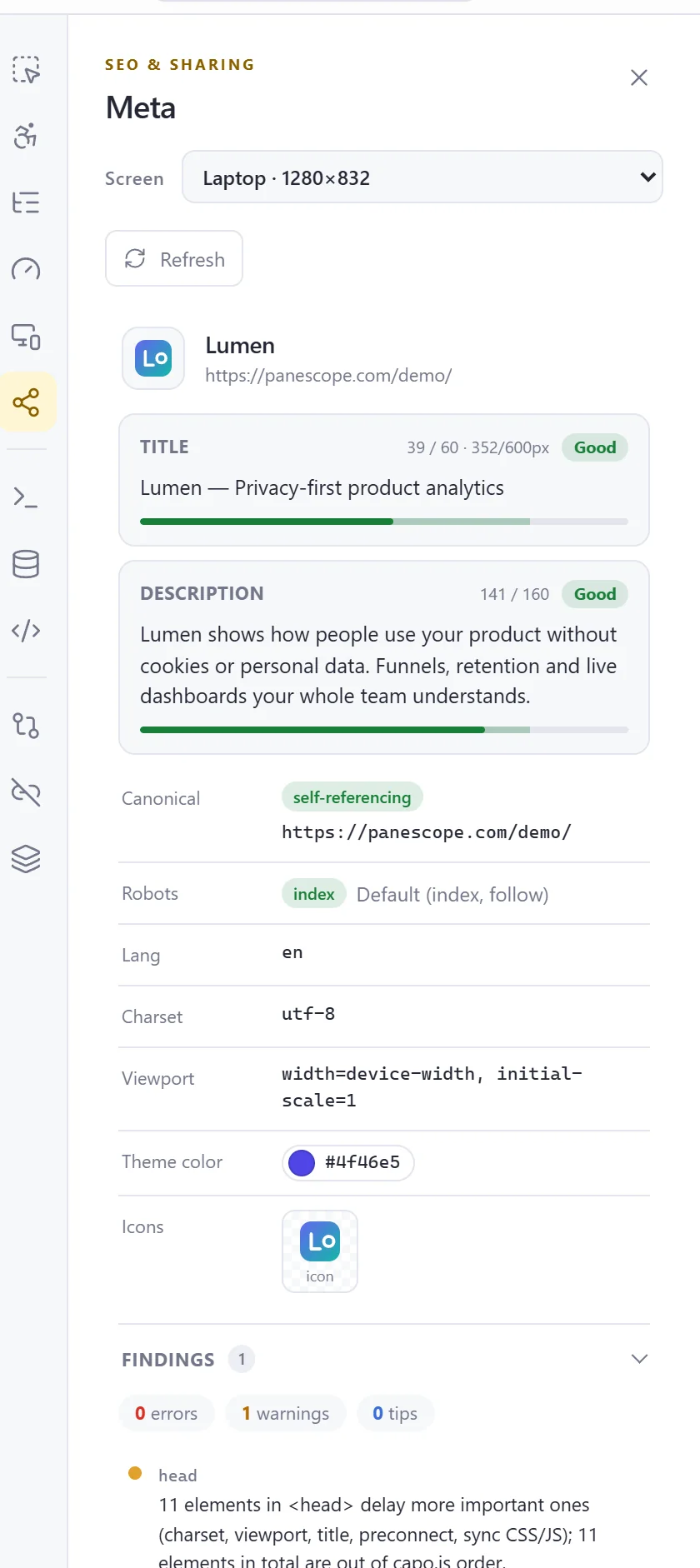Screen dimensions: 700x1568
Task: Close the Meta panel
Action: pyautogui.click(x=639, y=77)
